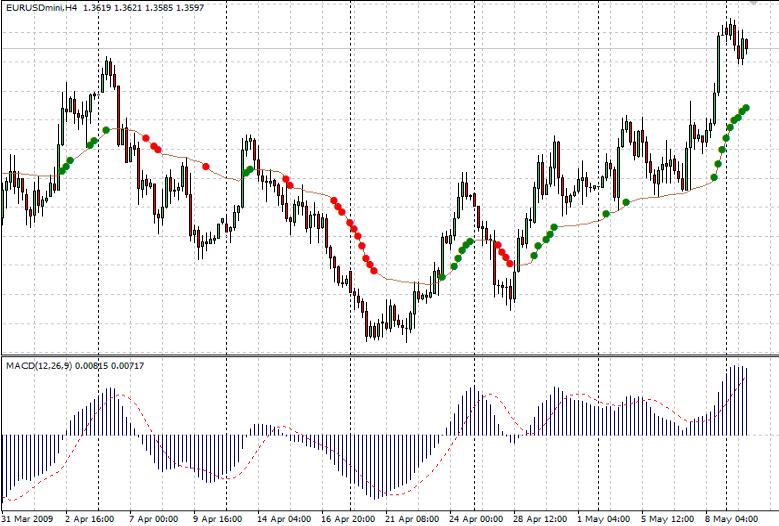Image resolution: width=779 pixels, height=526 pixels.
Task: Click the 24 Apr 00:00 time label
Action: click(476, 519)
